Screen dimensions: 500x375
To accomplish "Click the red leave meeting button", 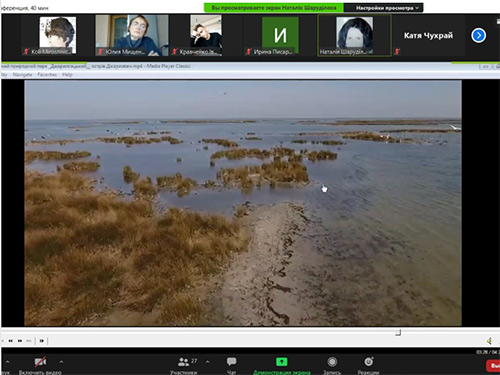I will tap(493, 366).
